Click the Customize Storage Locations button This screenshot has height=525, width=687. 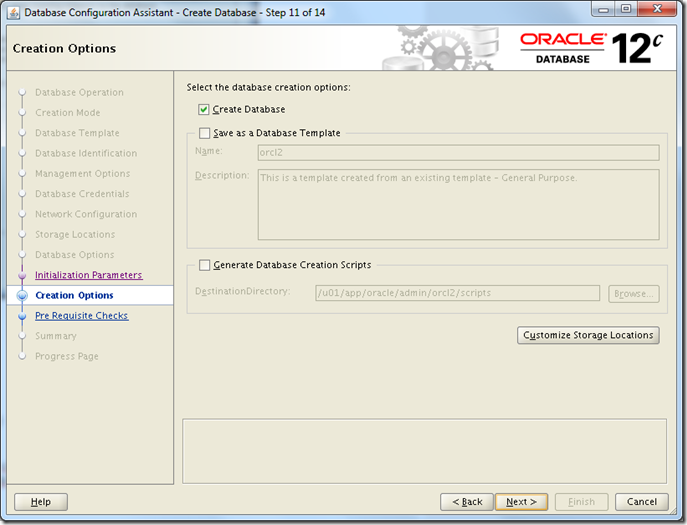pos(588,335)
